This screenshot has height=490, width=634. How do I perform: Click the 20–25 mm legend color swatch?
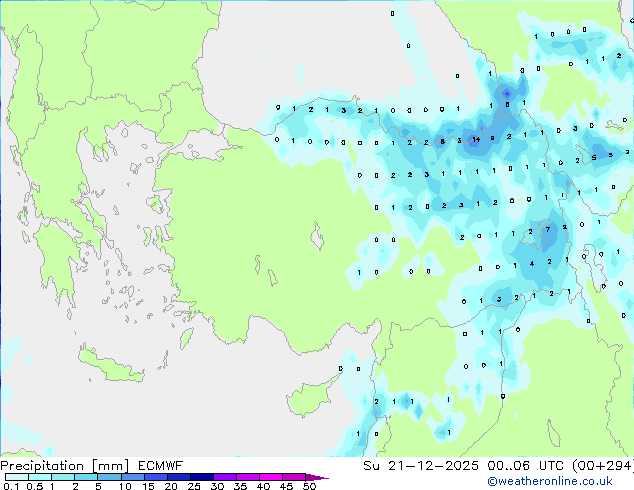tap(178, 477)
